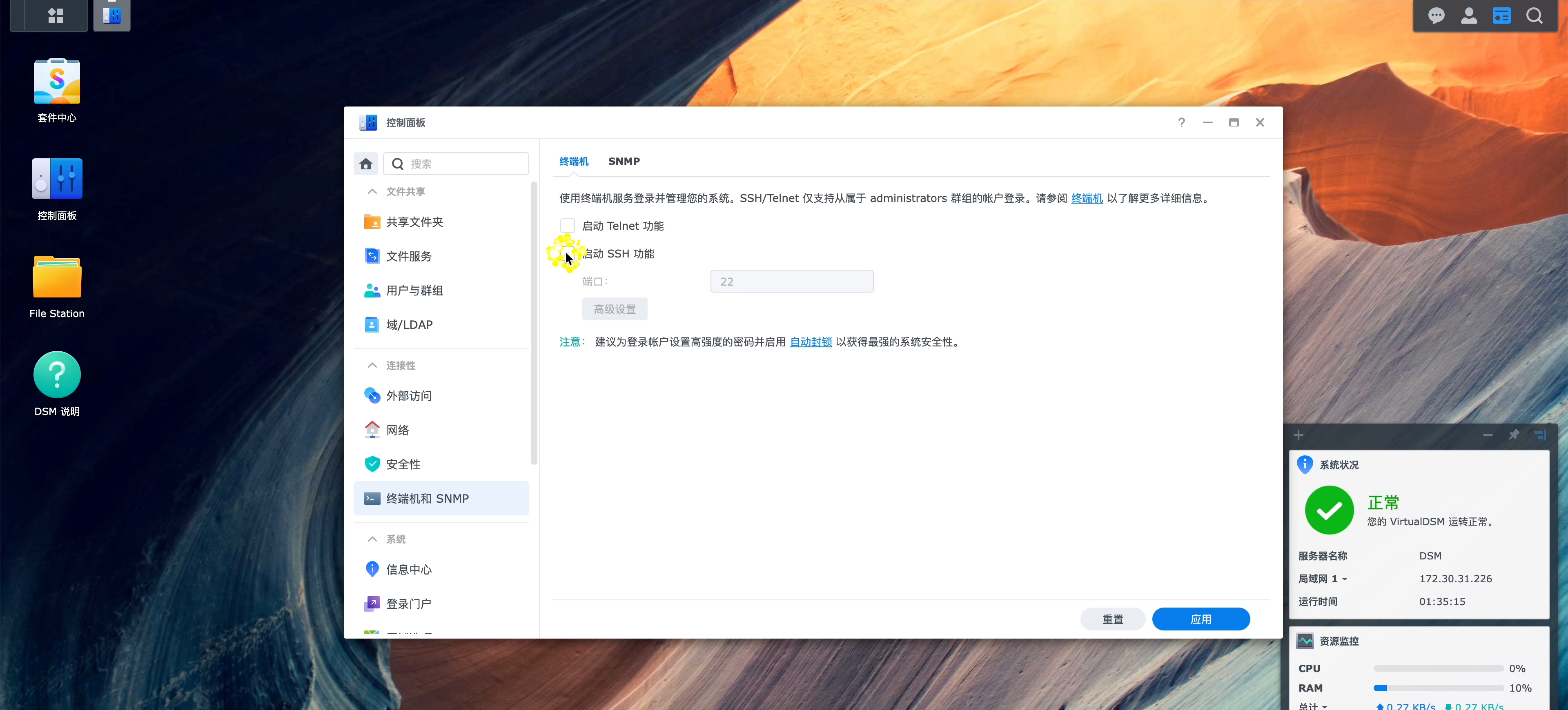Go to Control Panel home icon
Screen dimensions: 1568x710
[x=366, y=164]
